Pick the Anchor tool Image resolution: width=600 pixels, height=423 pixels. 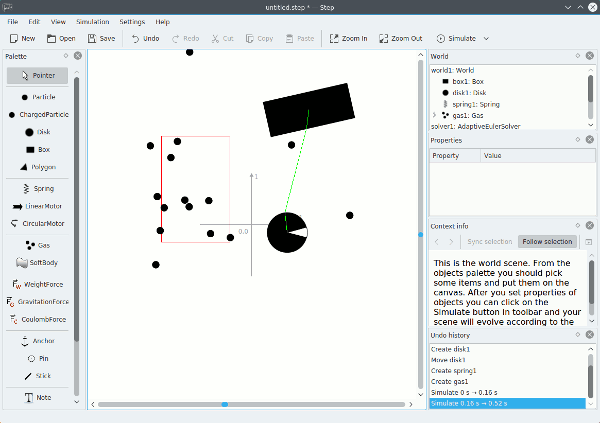click(x=37, y=341)
